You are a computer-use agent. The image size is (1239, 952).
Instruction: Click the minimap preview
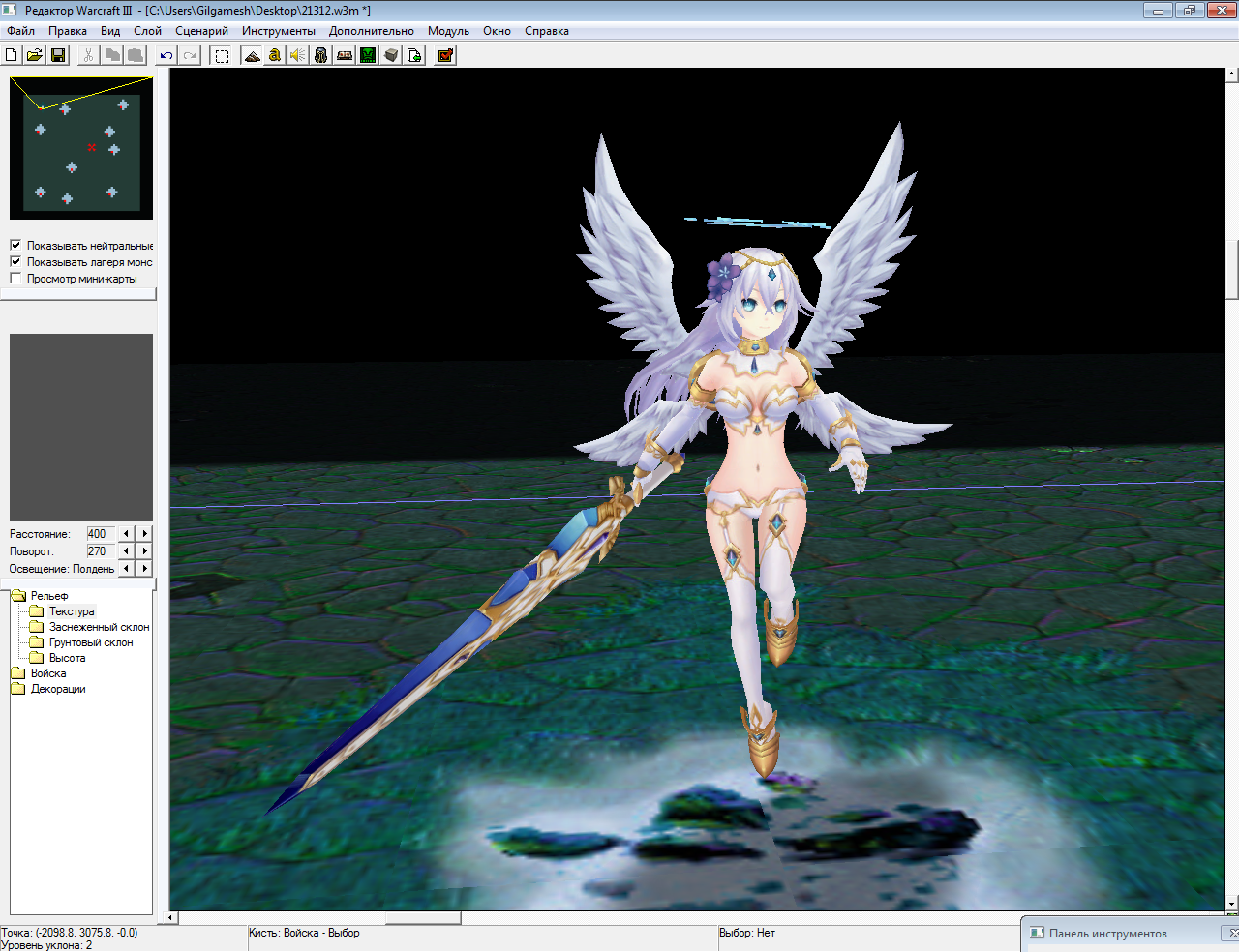pyautogui.click(x=81, y=148)
